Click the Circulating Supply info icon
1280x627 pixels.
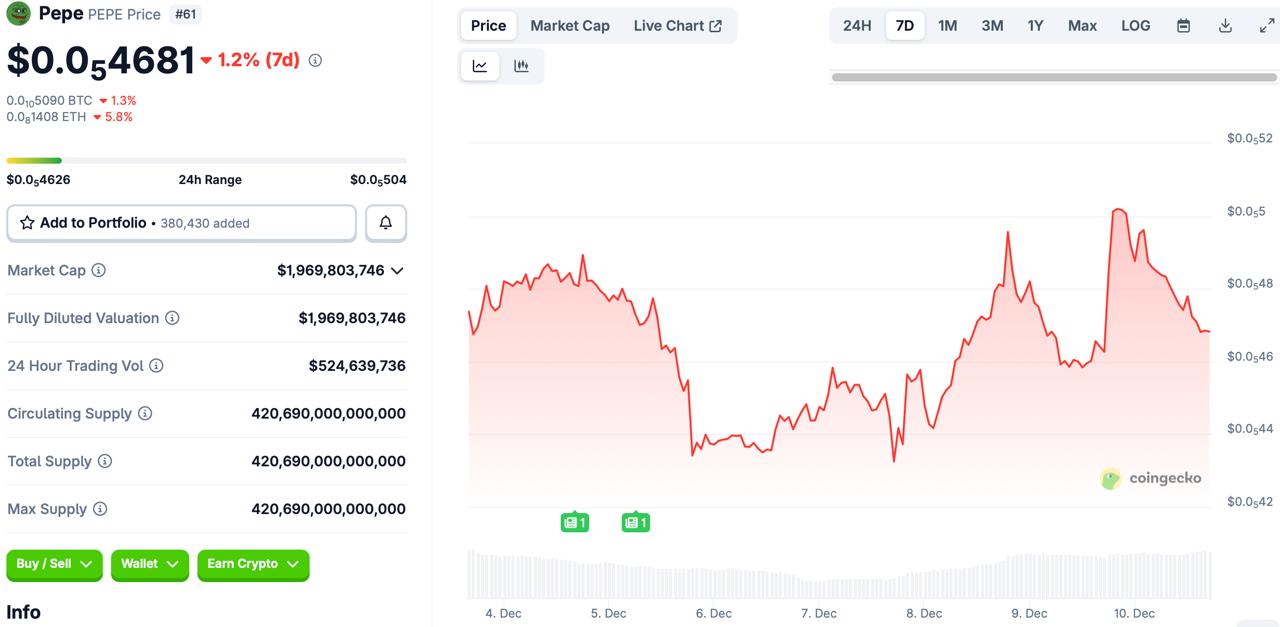point(147,413)
